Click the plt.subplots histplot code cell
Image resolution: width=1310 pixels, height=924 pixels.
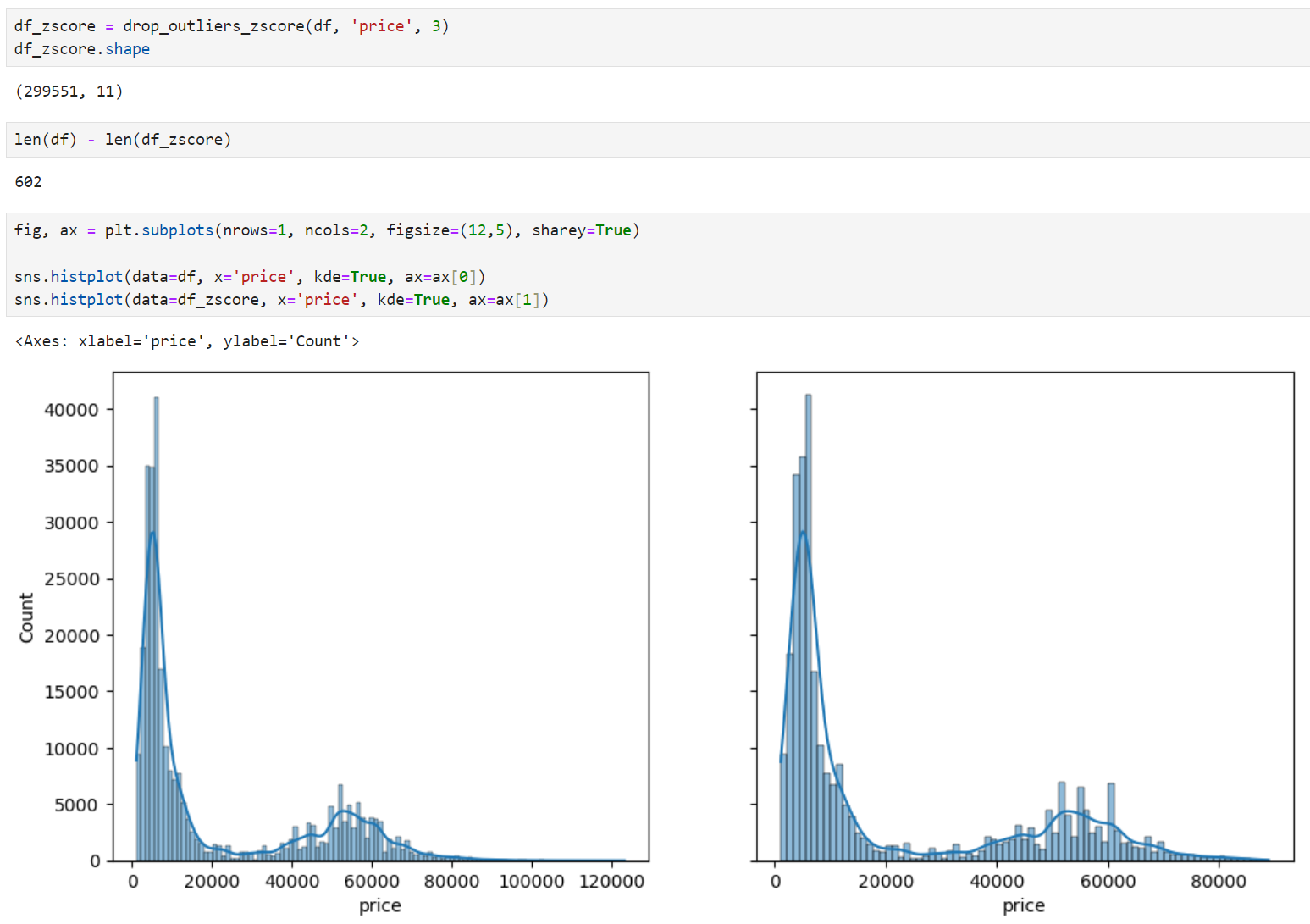(657, 264)
